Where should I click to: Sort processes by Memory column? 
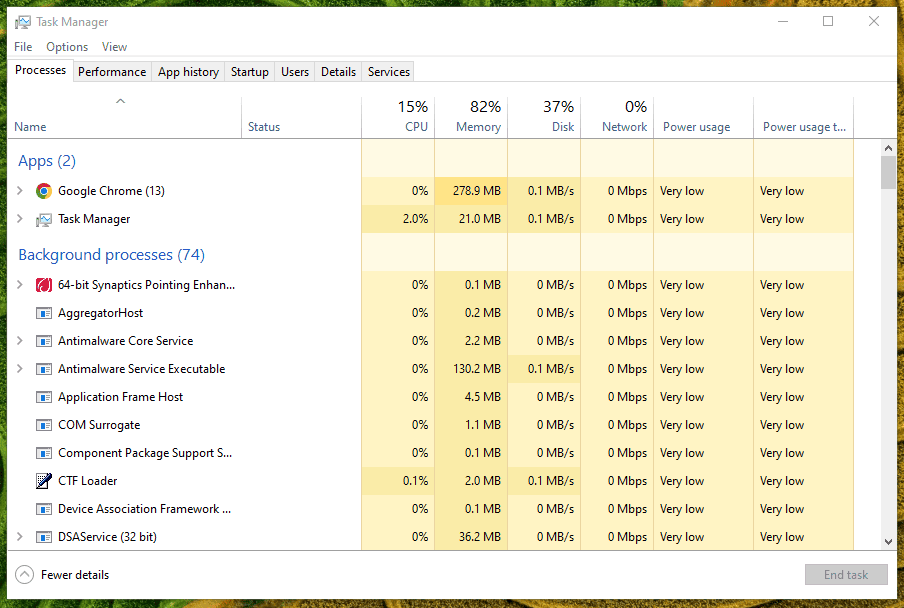[471, 118]
